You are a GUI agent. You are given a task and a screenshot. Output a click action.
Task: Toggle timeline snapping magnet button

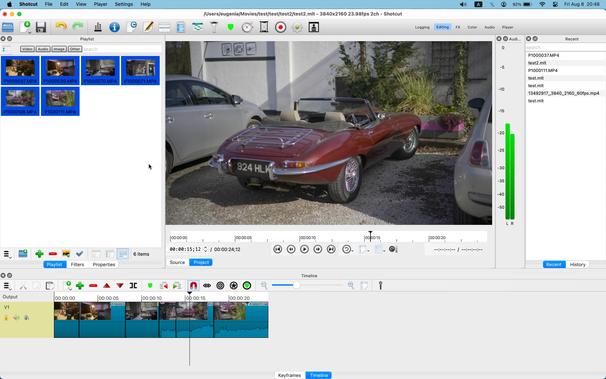(x=194, y=286)
